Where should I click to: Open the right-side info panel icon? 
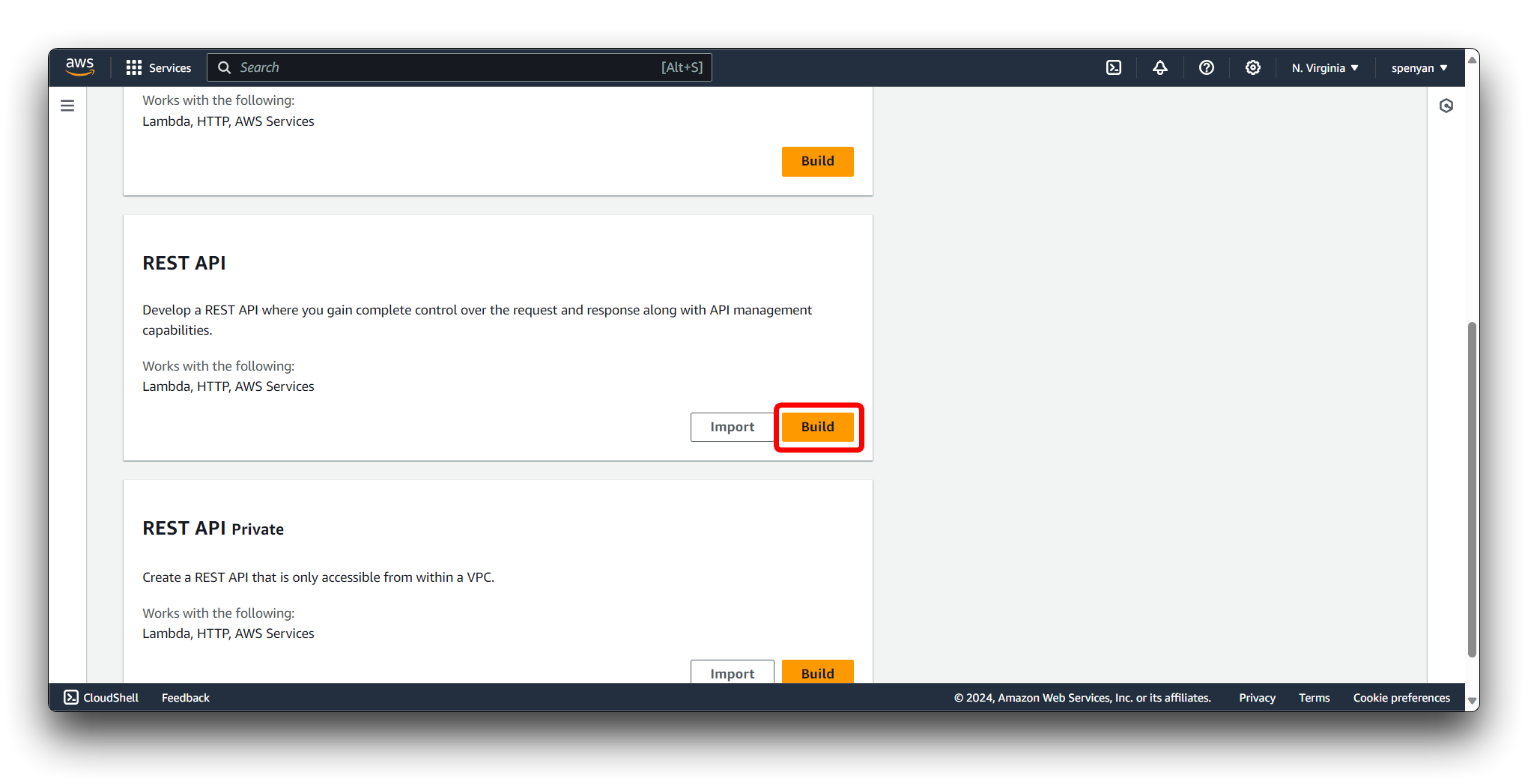pyautogui.click(x=1446, y=106)
